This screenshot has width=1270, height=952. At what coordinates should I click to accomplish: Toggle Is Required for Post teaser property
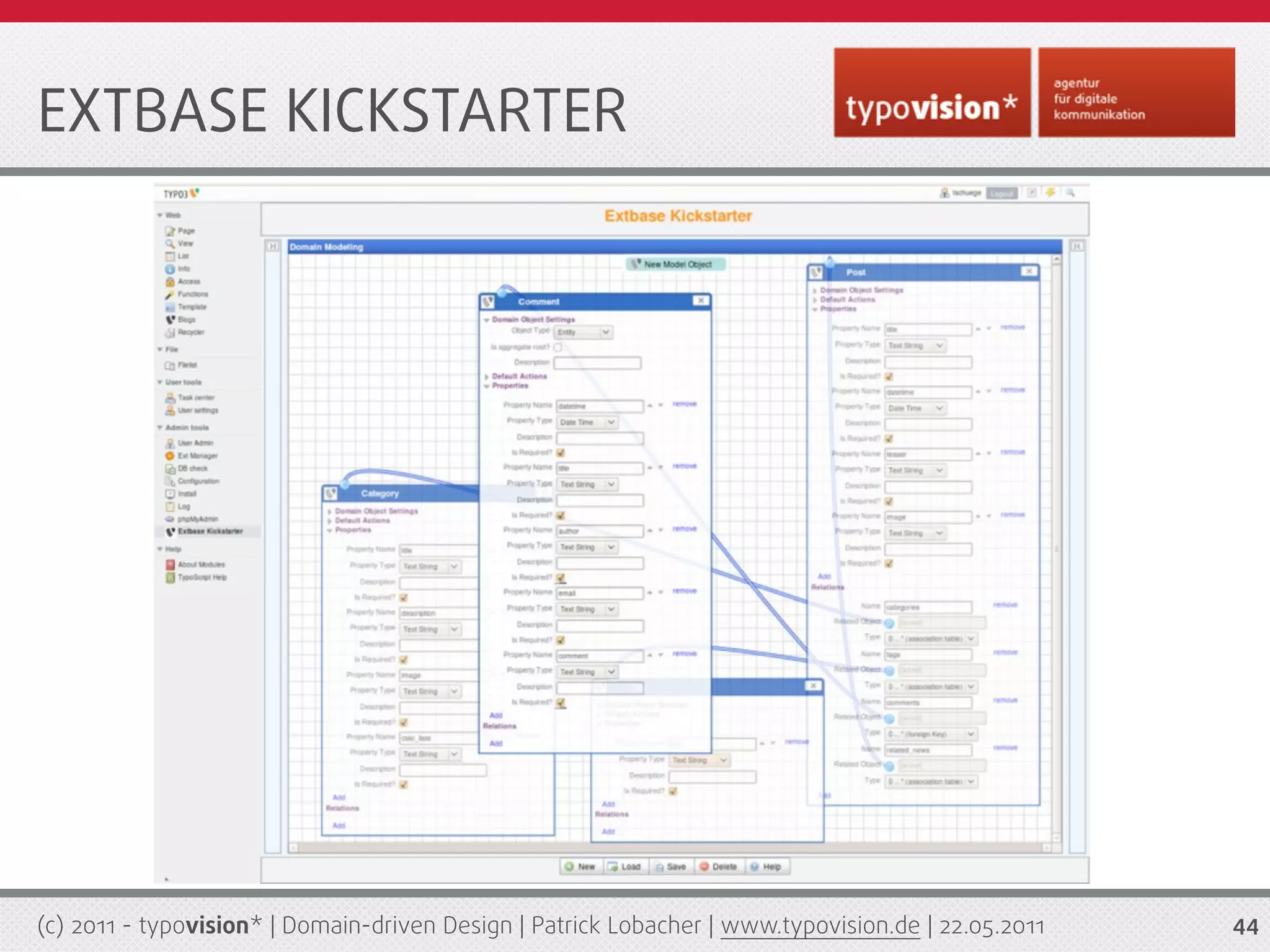[x=889, y=501]
